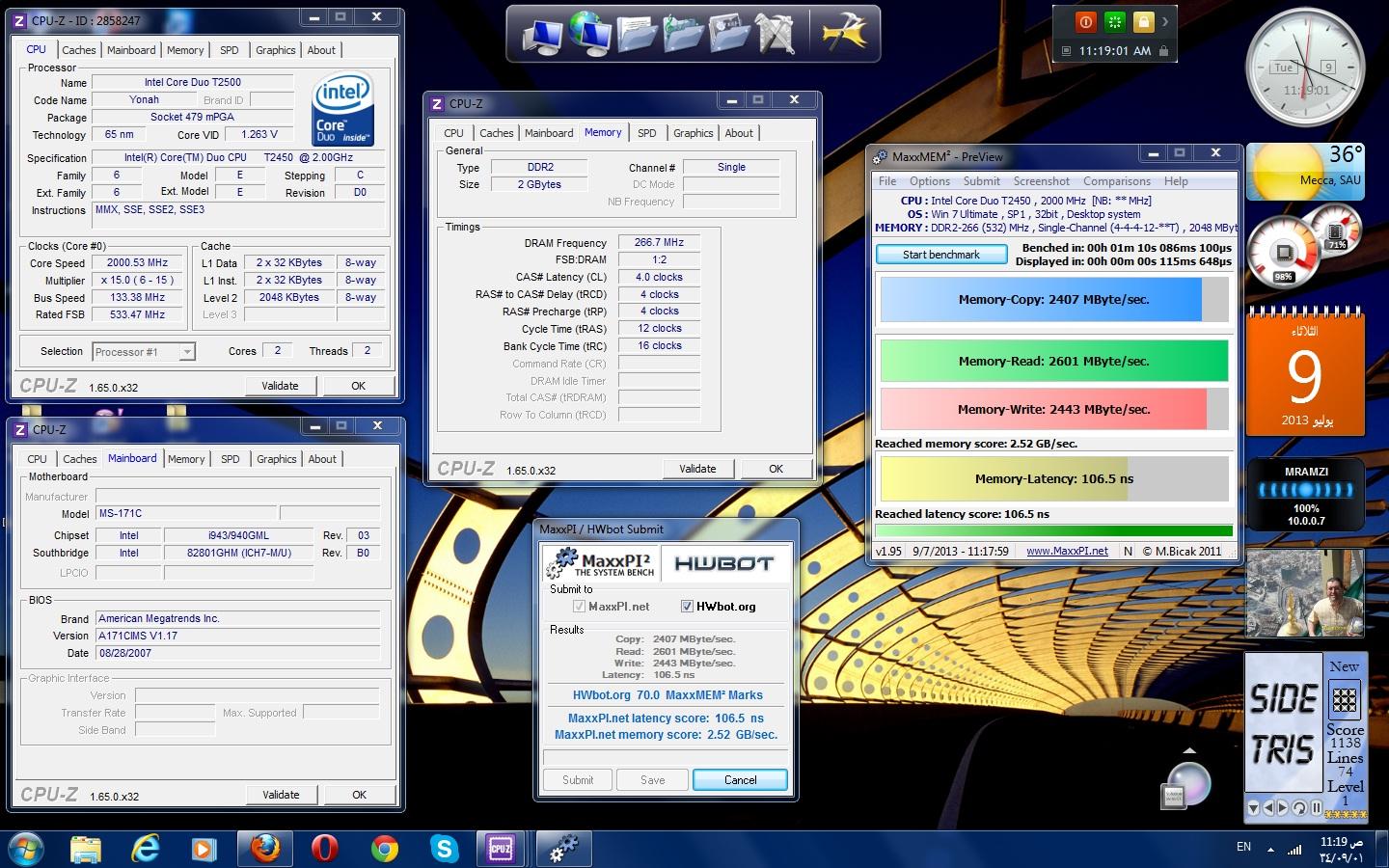This screenshot has height=868, width=1389.
Task: Switch to MaxxMEM gears taskbar button
Action: 563,848
